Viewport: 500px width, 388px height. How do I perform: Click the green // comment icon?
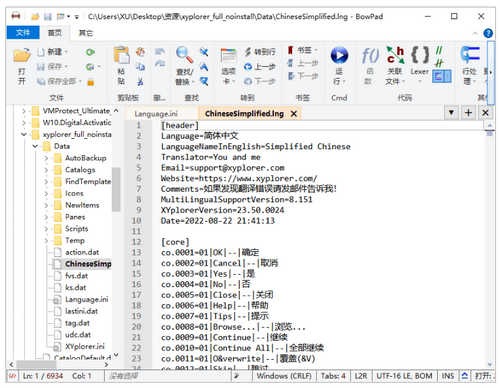click(x=439, y=51)
